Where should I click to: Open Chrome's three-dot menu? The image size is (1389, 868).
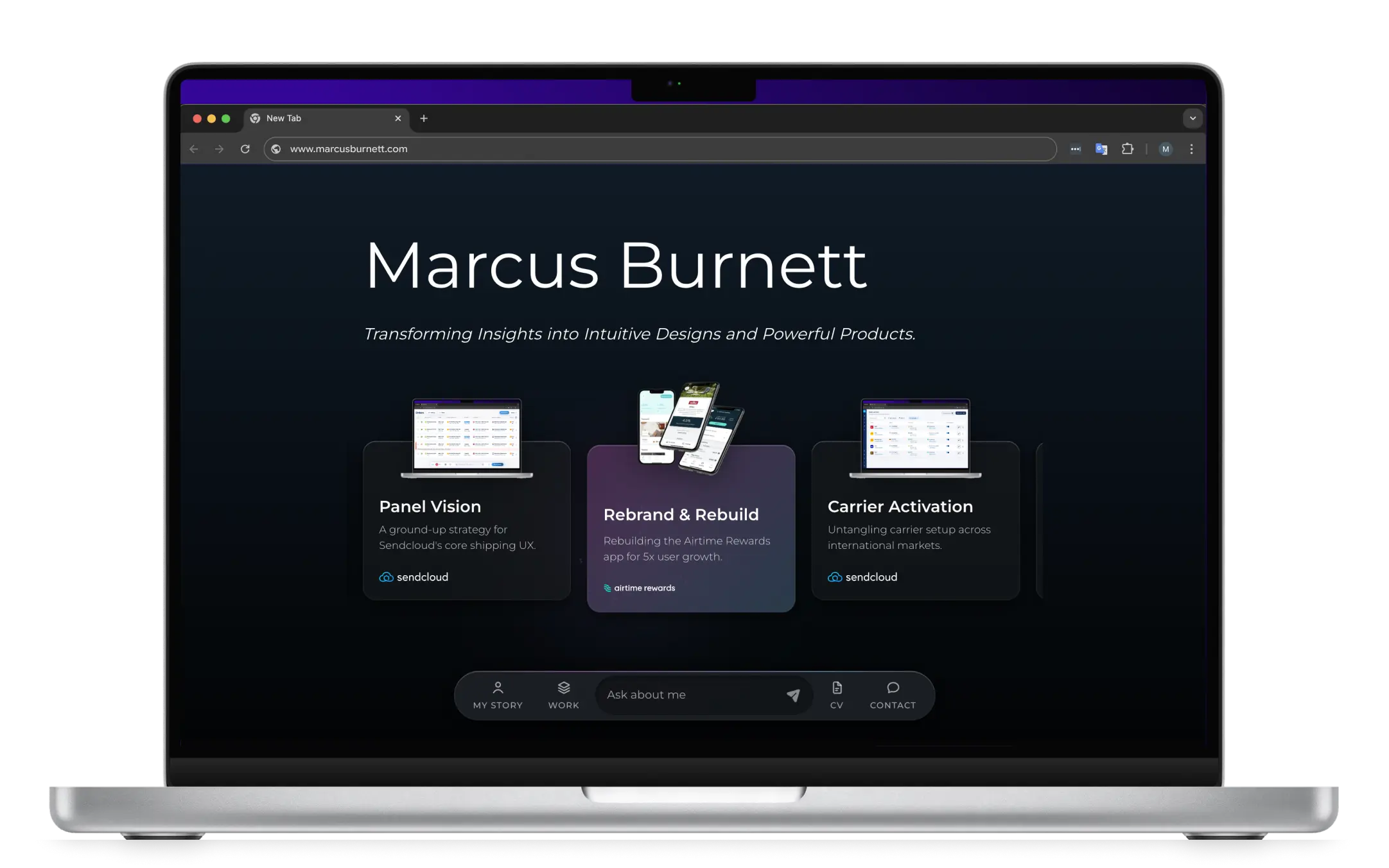click(1191, 149)
